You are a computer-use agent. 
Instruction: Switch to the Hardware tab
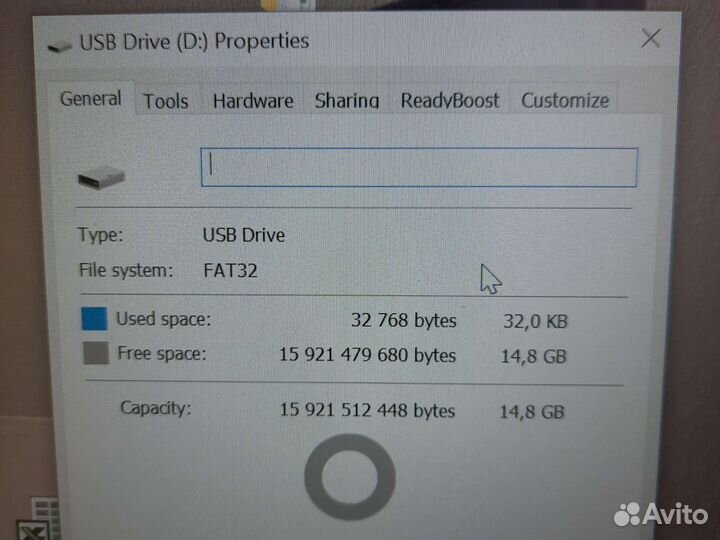point(253,101)
